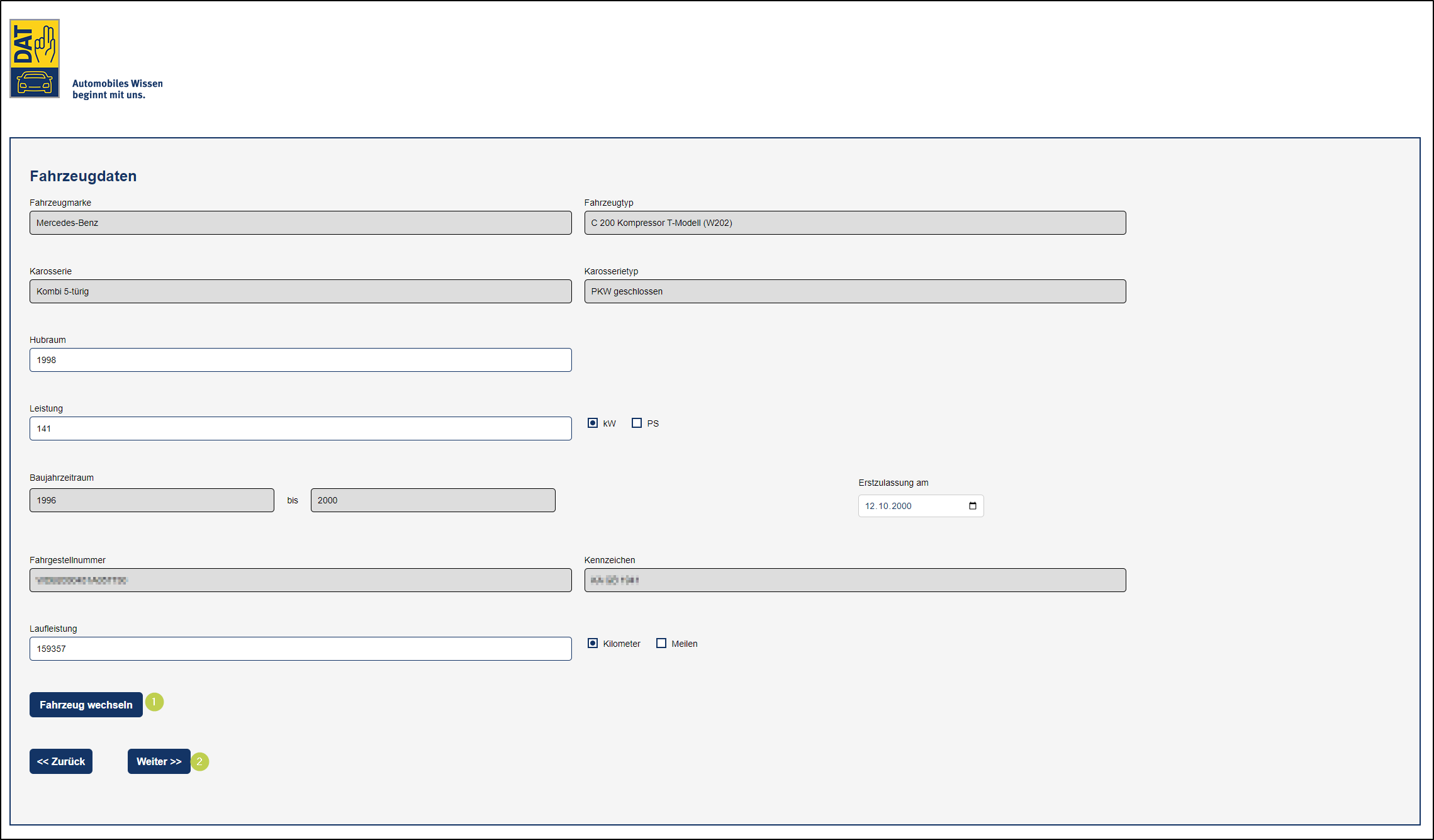Choose Kilometer as mileage unit
The height and width of the screenshot is (840, 1434).
(x=593, y=643)
